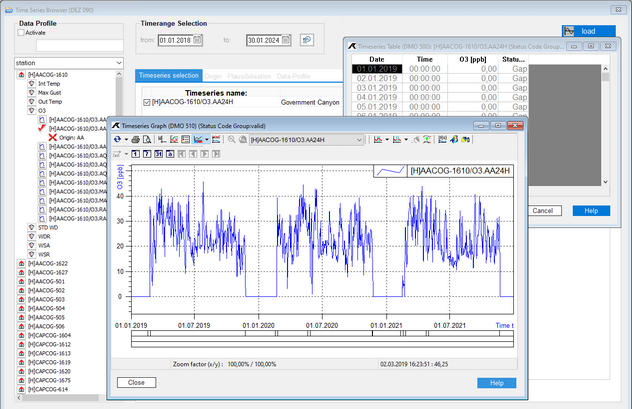Select the 02.01.2019 date cell in the table
Image resolution: width=632 pixels, height=409 pixels.
tap(377, 78)
